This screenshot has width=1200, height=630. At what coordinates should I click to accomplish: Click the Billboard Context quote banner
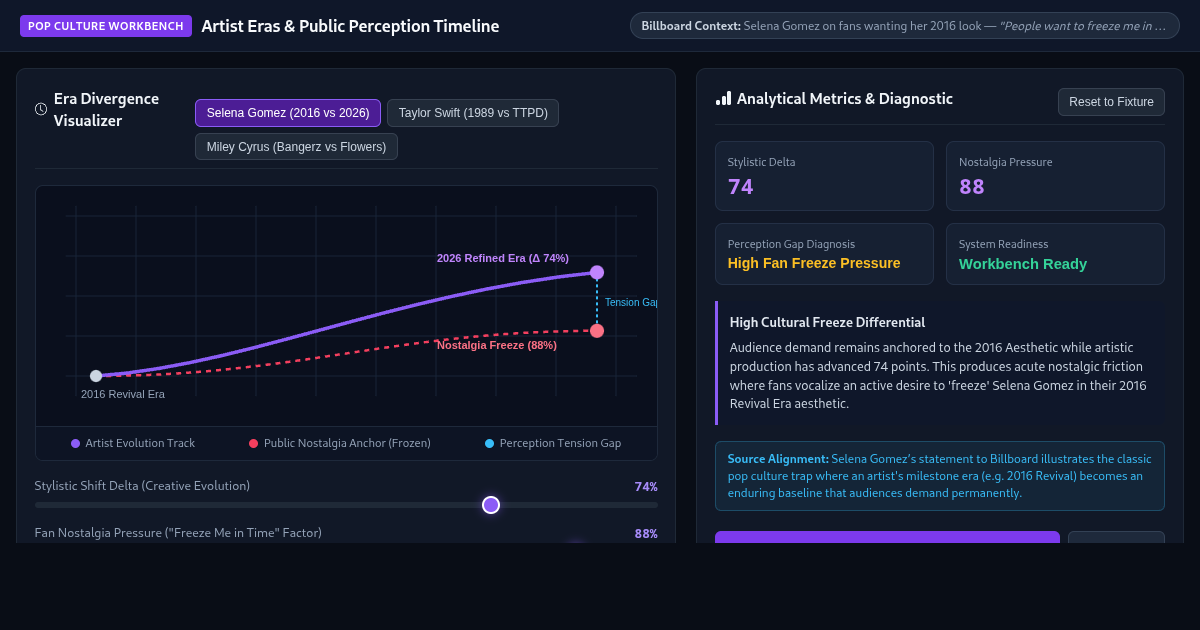(905, 26)
